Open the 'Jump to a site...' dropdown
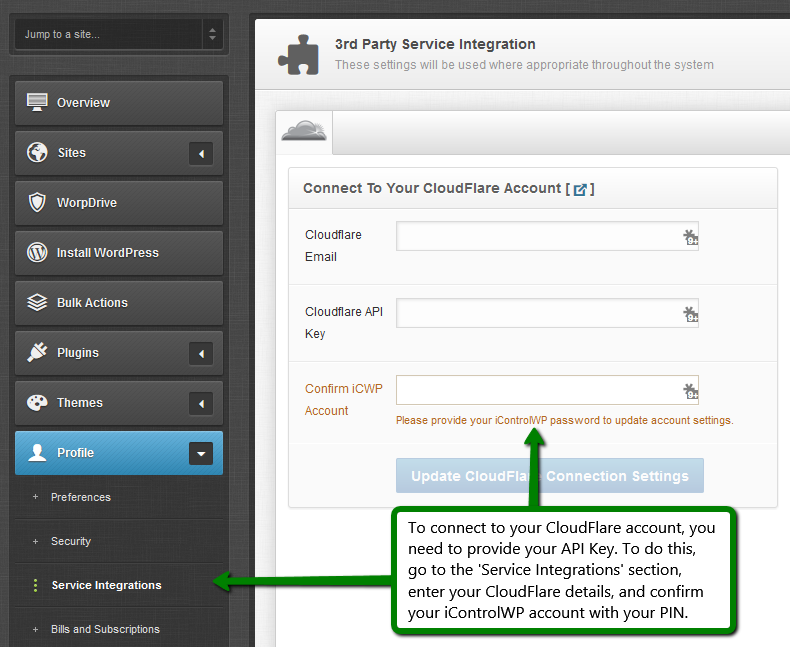The image size is (790, 647). [x=118, y=35]
